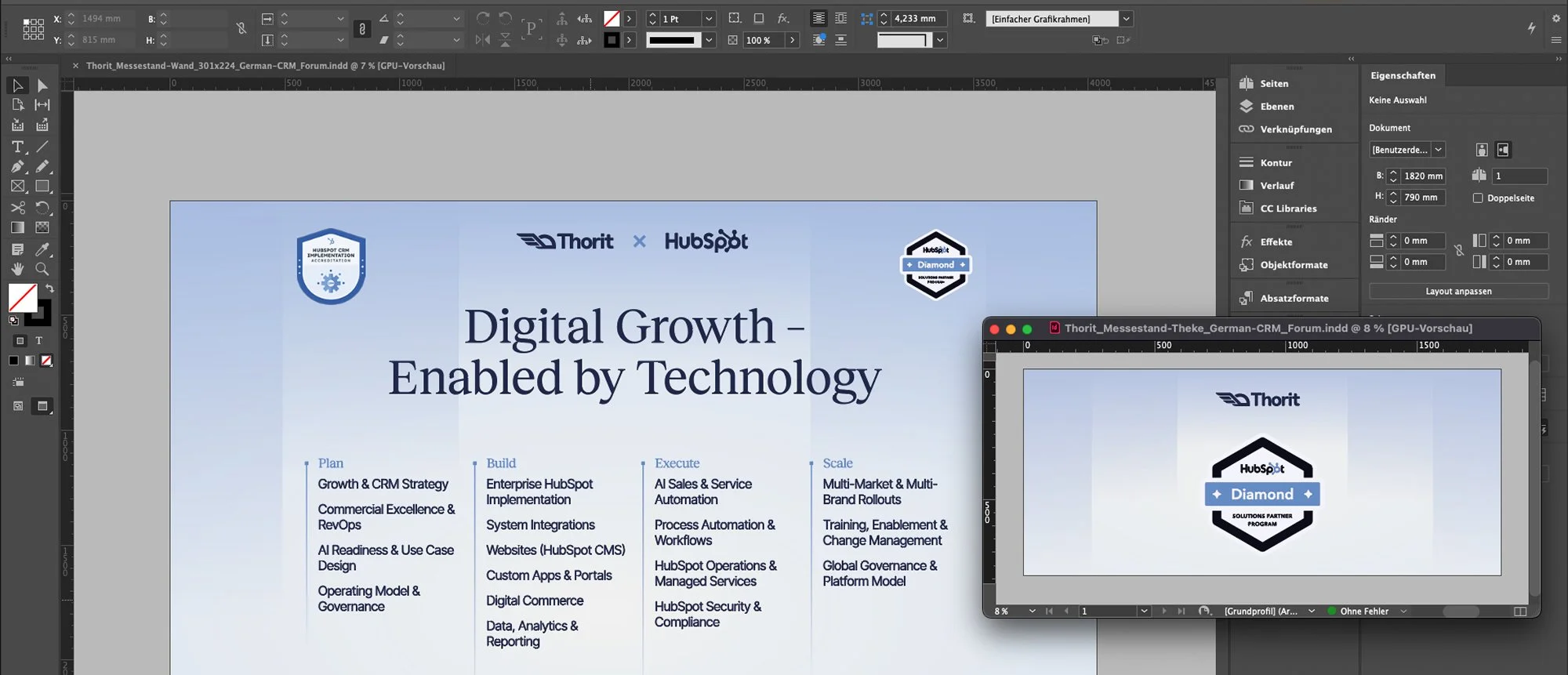Click the large fill color swatch in toolbar

(x=22, y=298)
